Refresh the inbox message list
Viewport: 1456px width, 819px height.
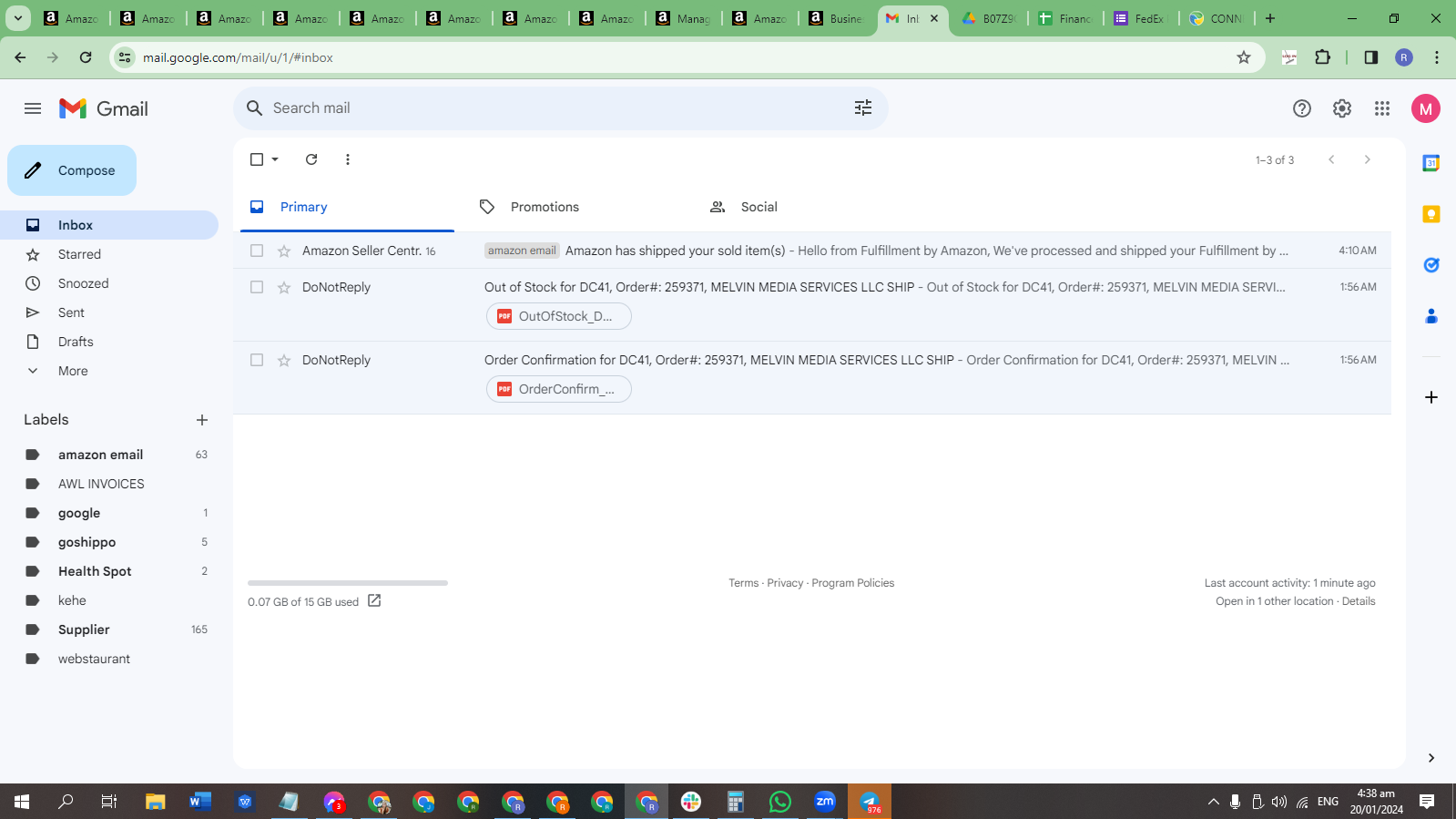click(311, 159)
